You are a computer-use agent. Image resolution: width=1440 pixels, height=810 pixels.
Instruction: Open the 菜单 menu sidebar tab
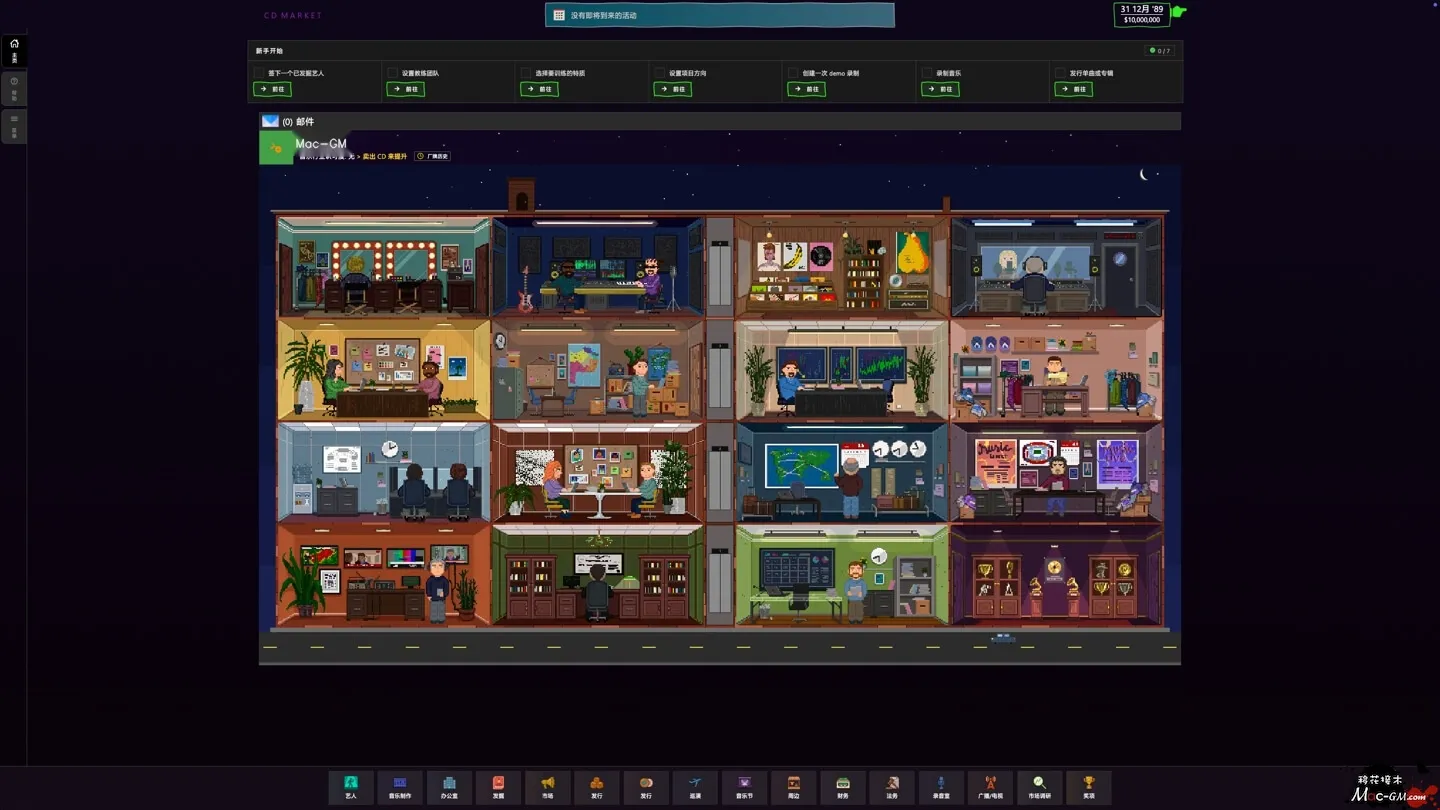14,125
